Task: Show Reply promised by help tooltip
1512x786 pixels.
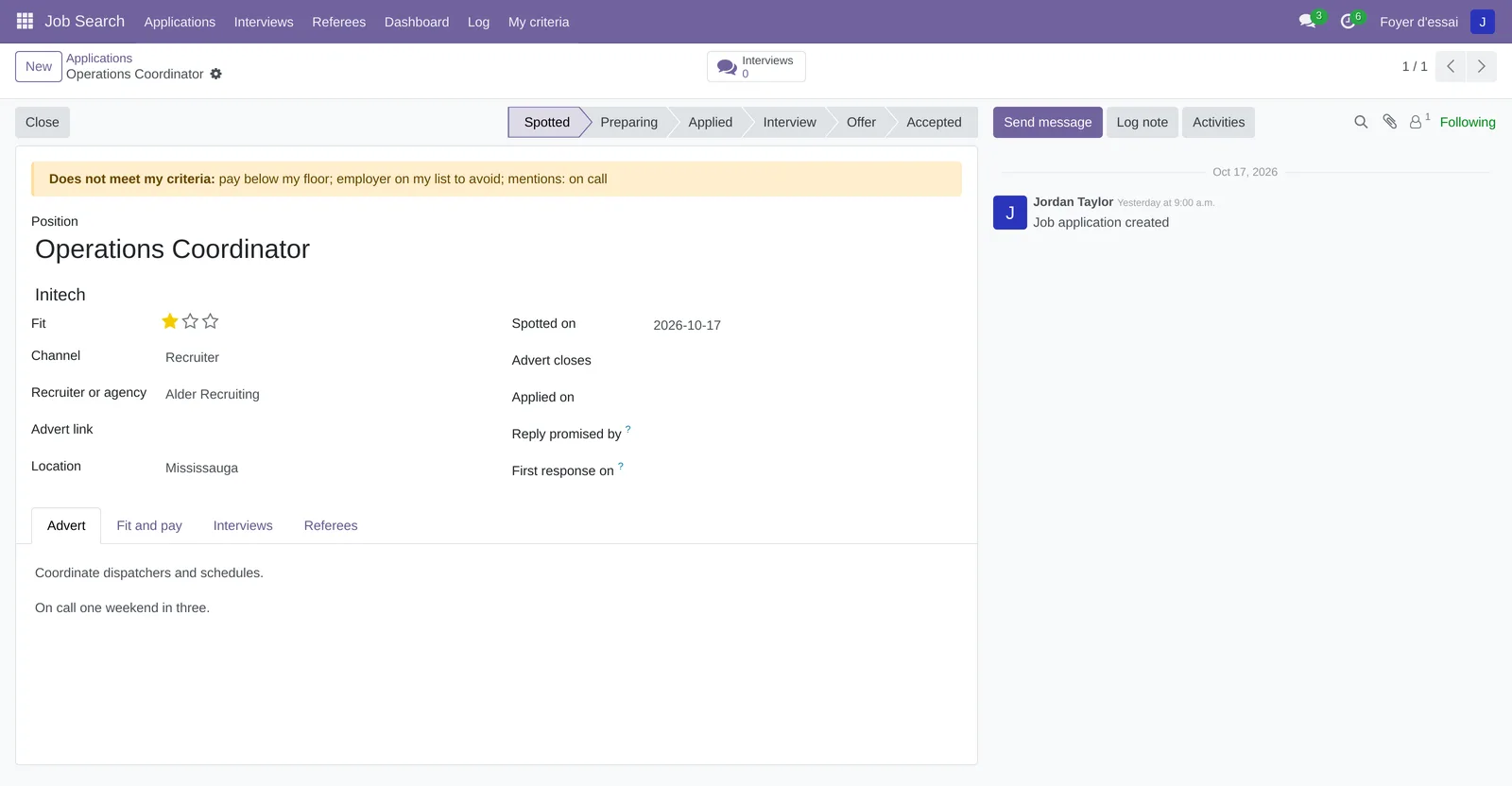Action: pyautogui.click(x=627, y=429)
